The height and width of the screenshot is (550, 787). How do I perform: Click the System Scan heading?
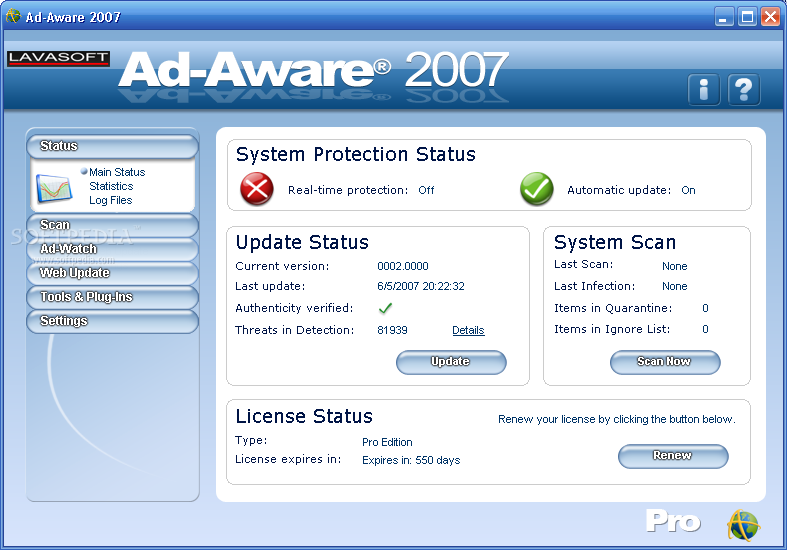click(x=615, y=242)
